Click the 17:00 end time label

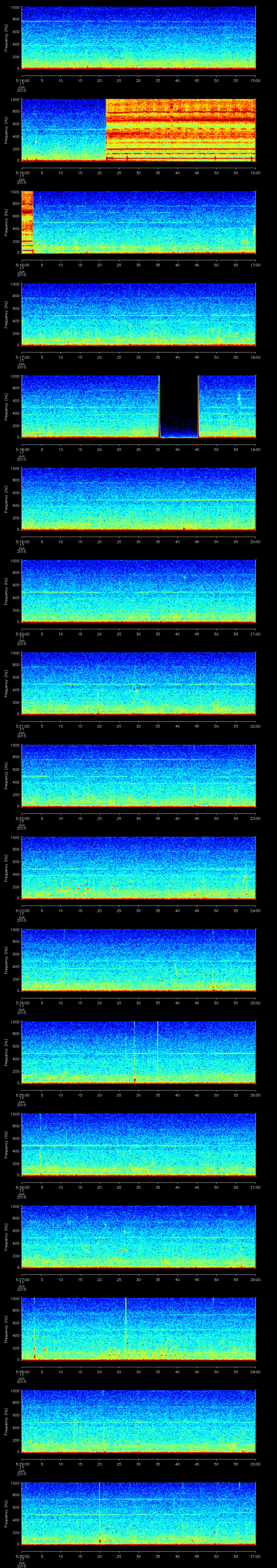[x=255, y=265]
